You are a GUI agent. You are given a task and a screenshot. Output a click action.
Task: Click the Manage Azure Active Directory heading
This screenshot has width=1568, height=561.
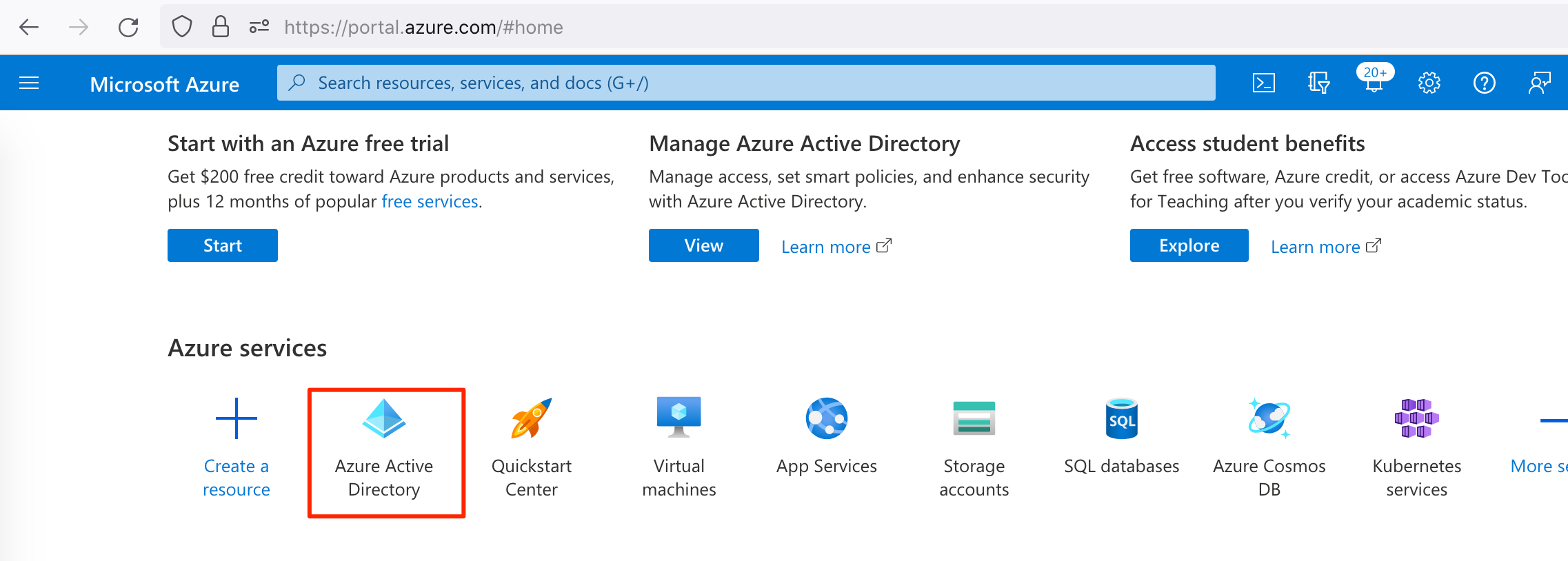pos(805,143)
